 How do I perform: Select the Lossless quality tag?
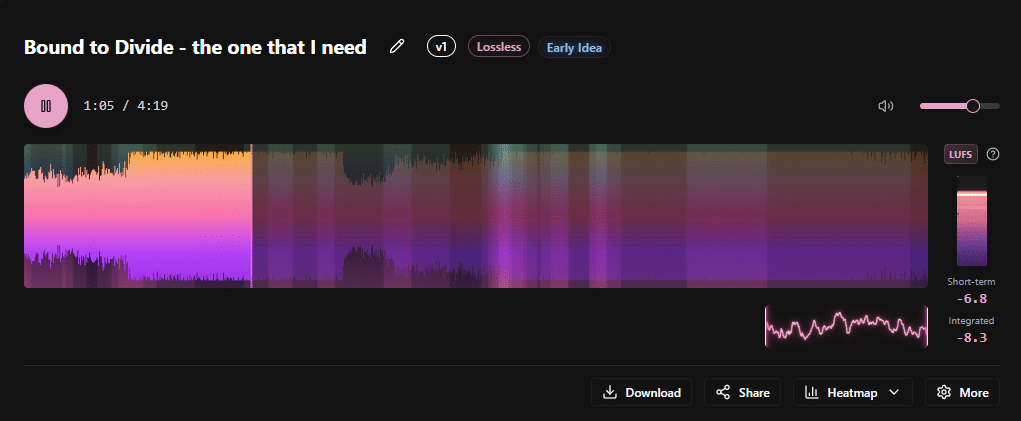pos(499,47)
